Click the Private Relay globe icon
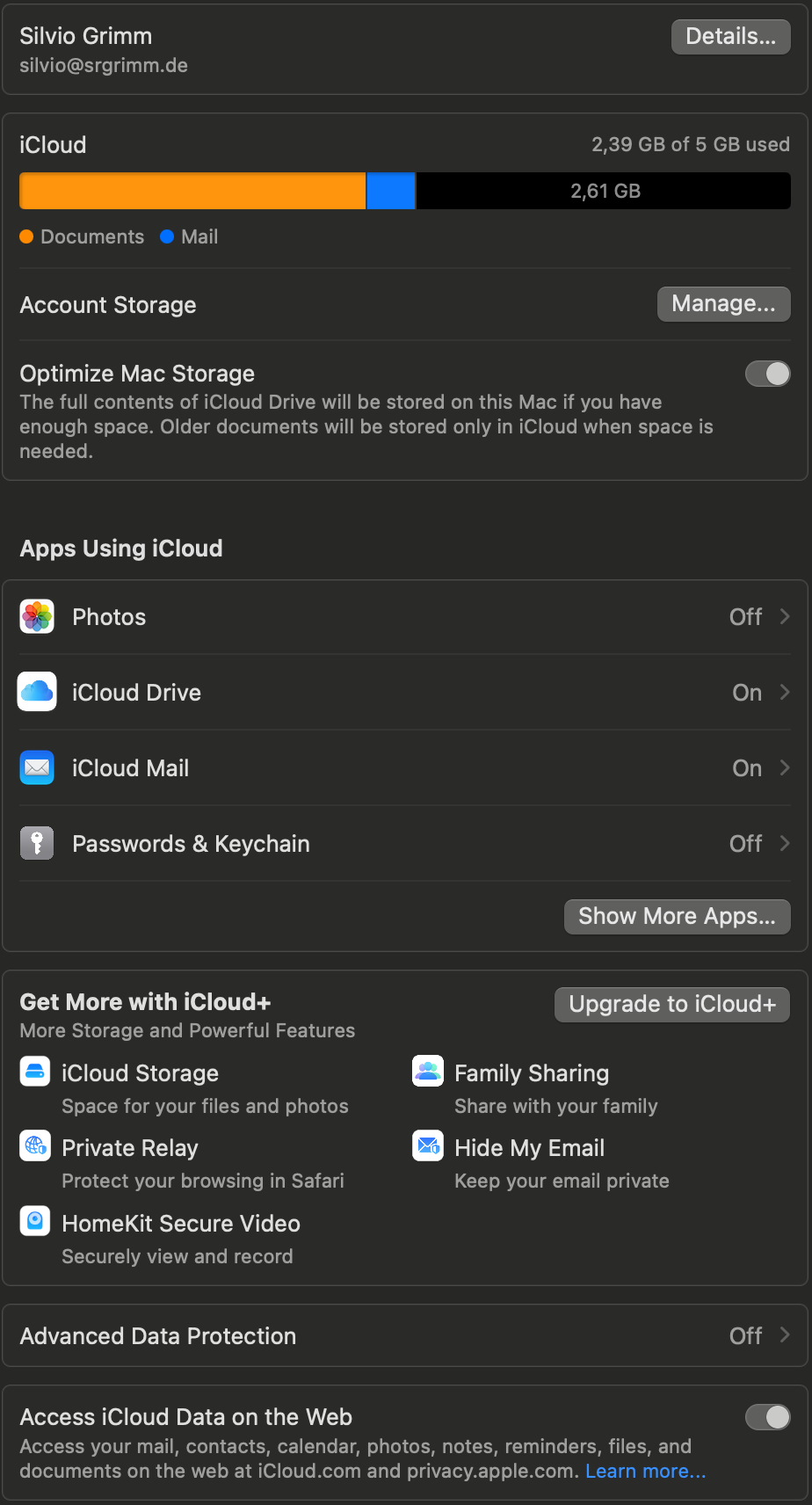 click(x=35, y=1146)
